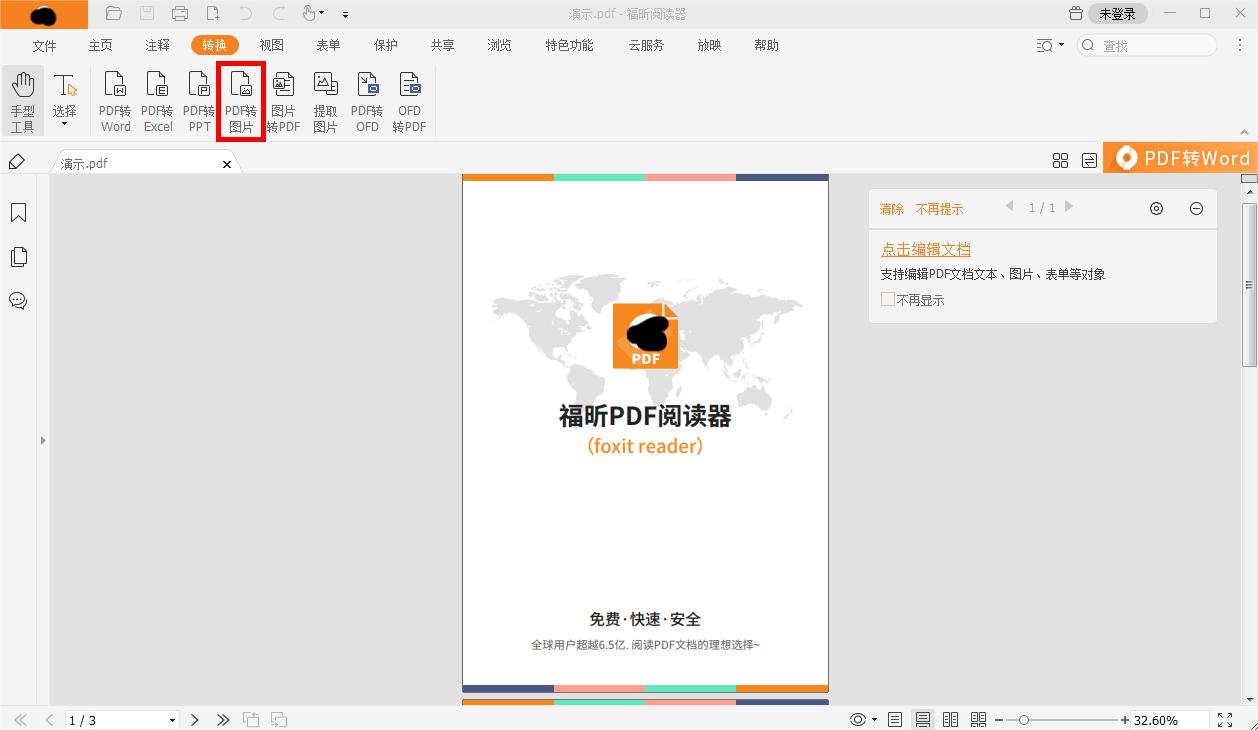Open the page thumbnails panel
Viewport: 1258px width, 730px height.
coord(17,257)
